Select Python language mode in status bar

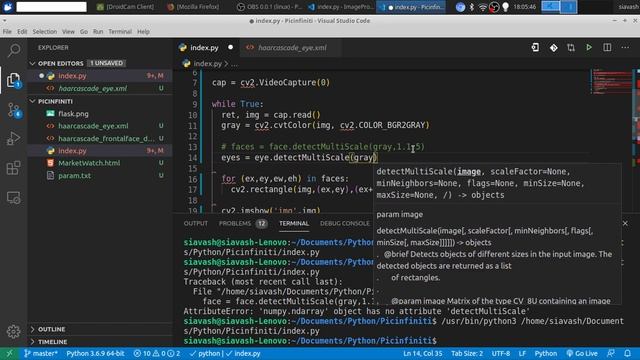[546, 353]
